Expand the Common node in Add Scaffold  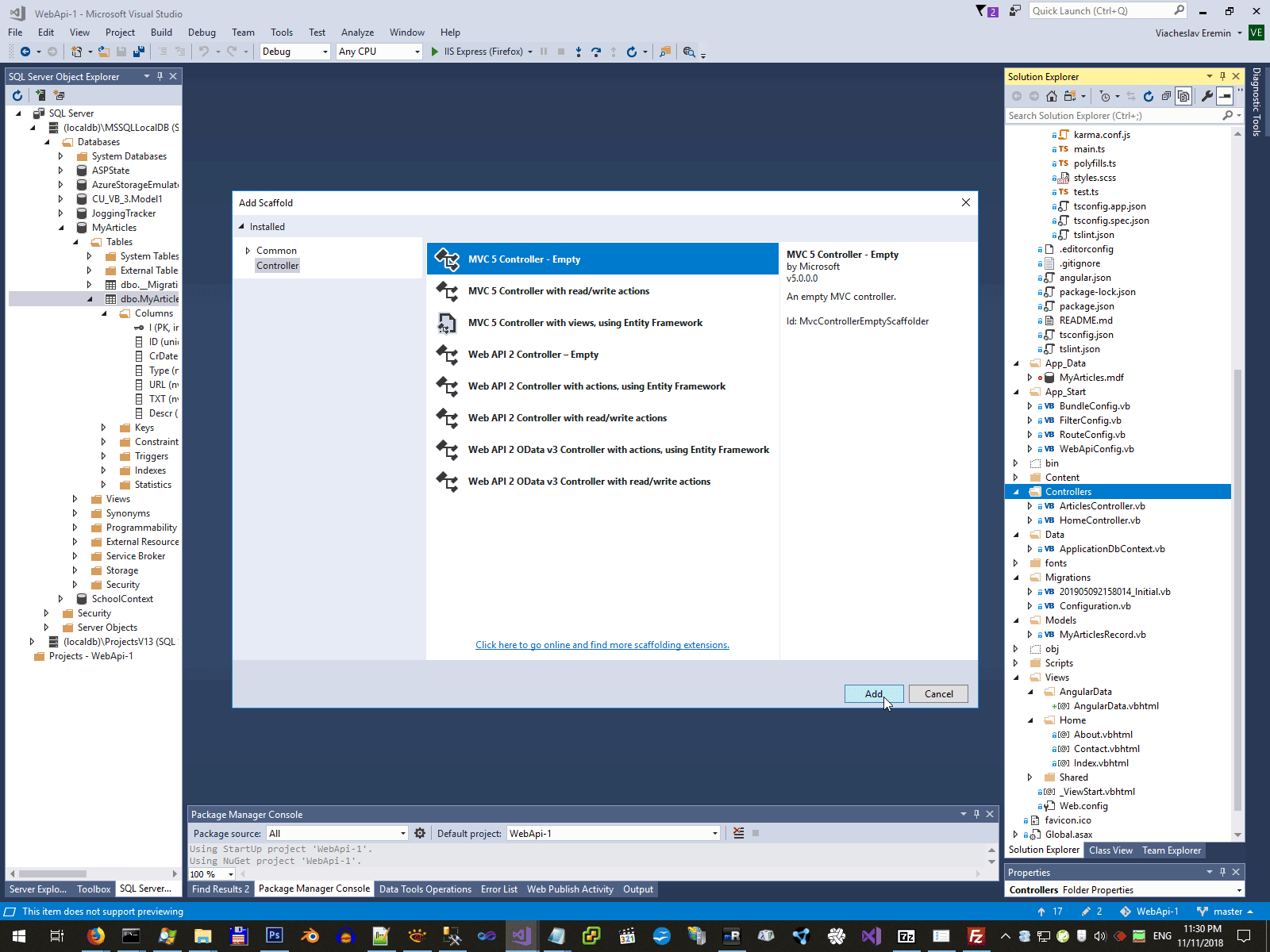248,251
